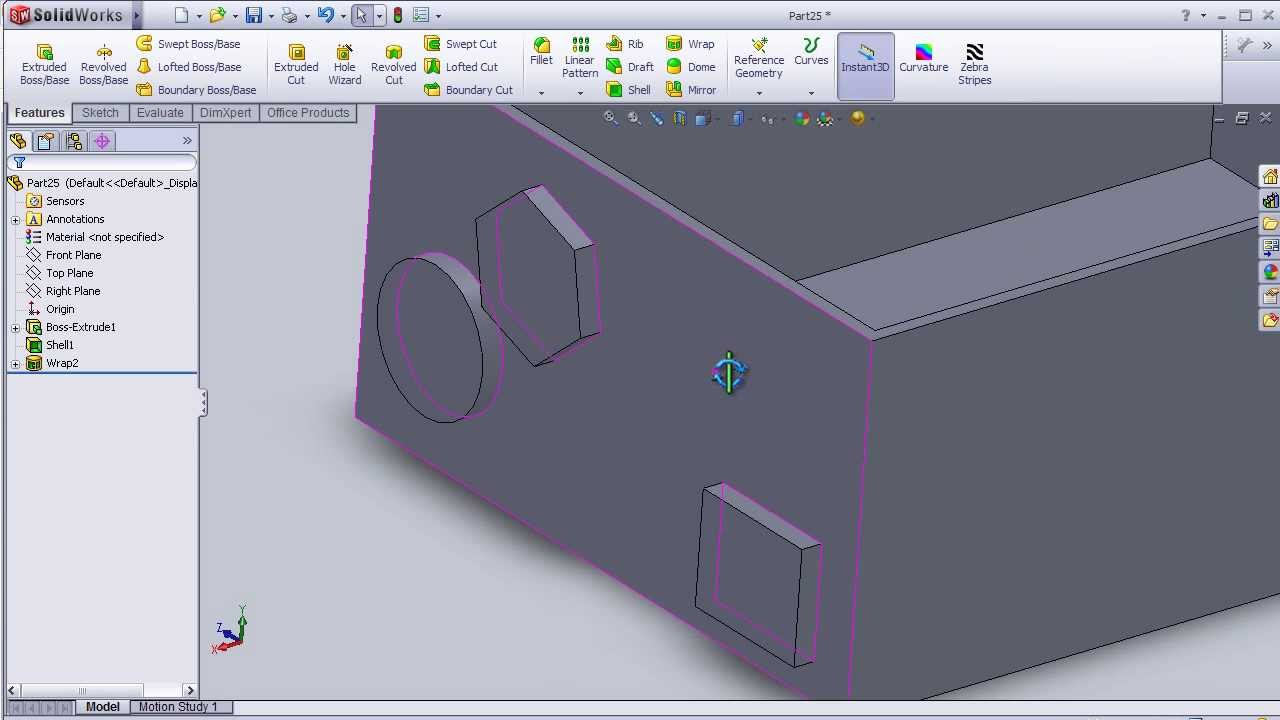This screenshot has height=720, width=1280.
Task: Choose Swept Boss/Base
Action: [188, 44]
